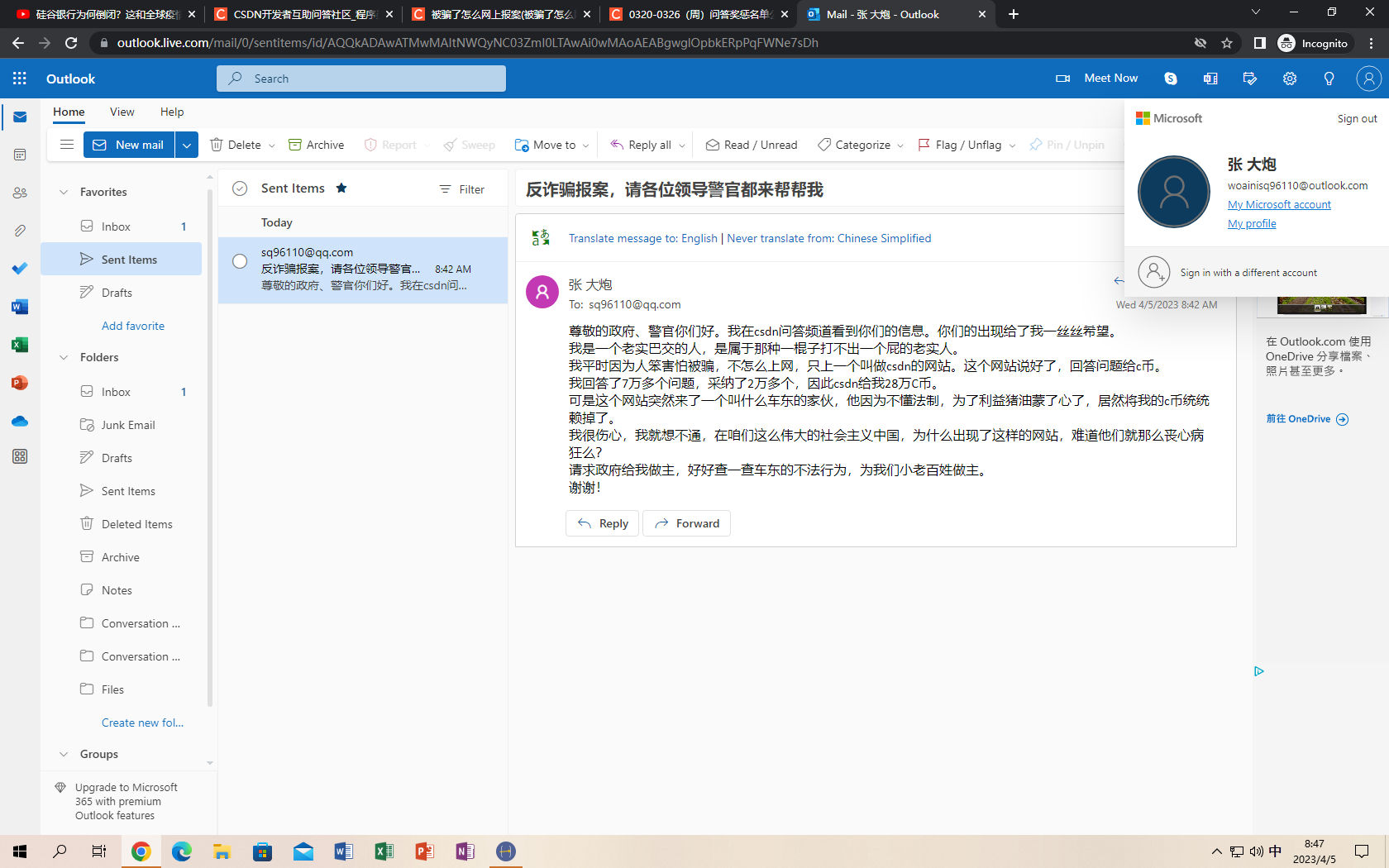Open My Day calendar-check icon in header
This screenshot has width=1389, height=868.
click(x=1250, y=79)
